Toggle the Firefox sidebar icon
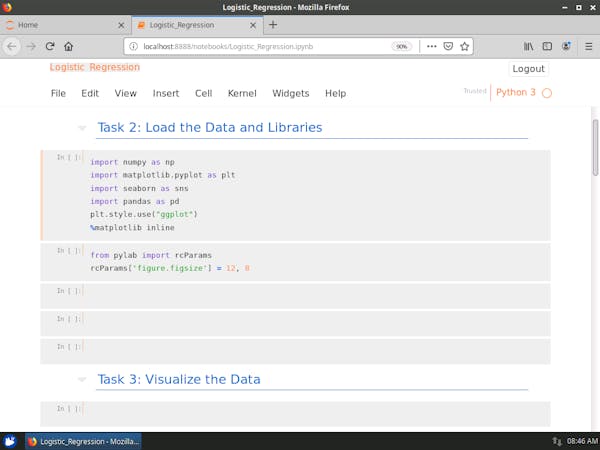The width and height of the screenshot is (600, 450). (x=547, y=46)
